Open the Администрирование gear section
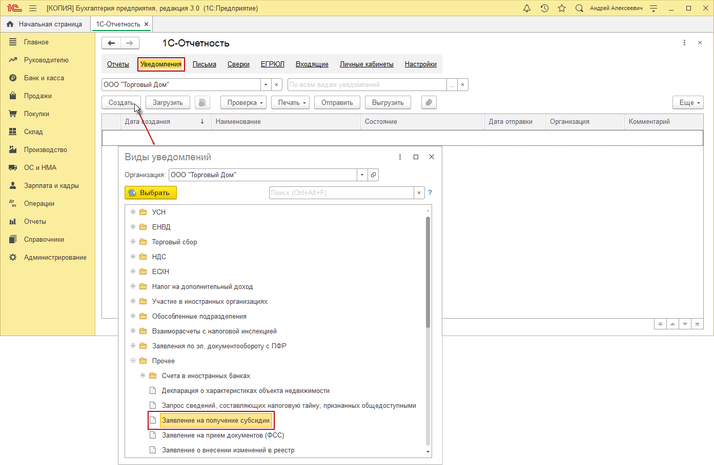Screen dimensions: 714x465 55,257
